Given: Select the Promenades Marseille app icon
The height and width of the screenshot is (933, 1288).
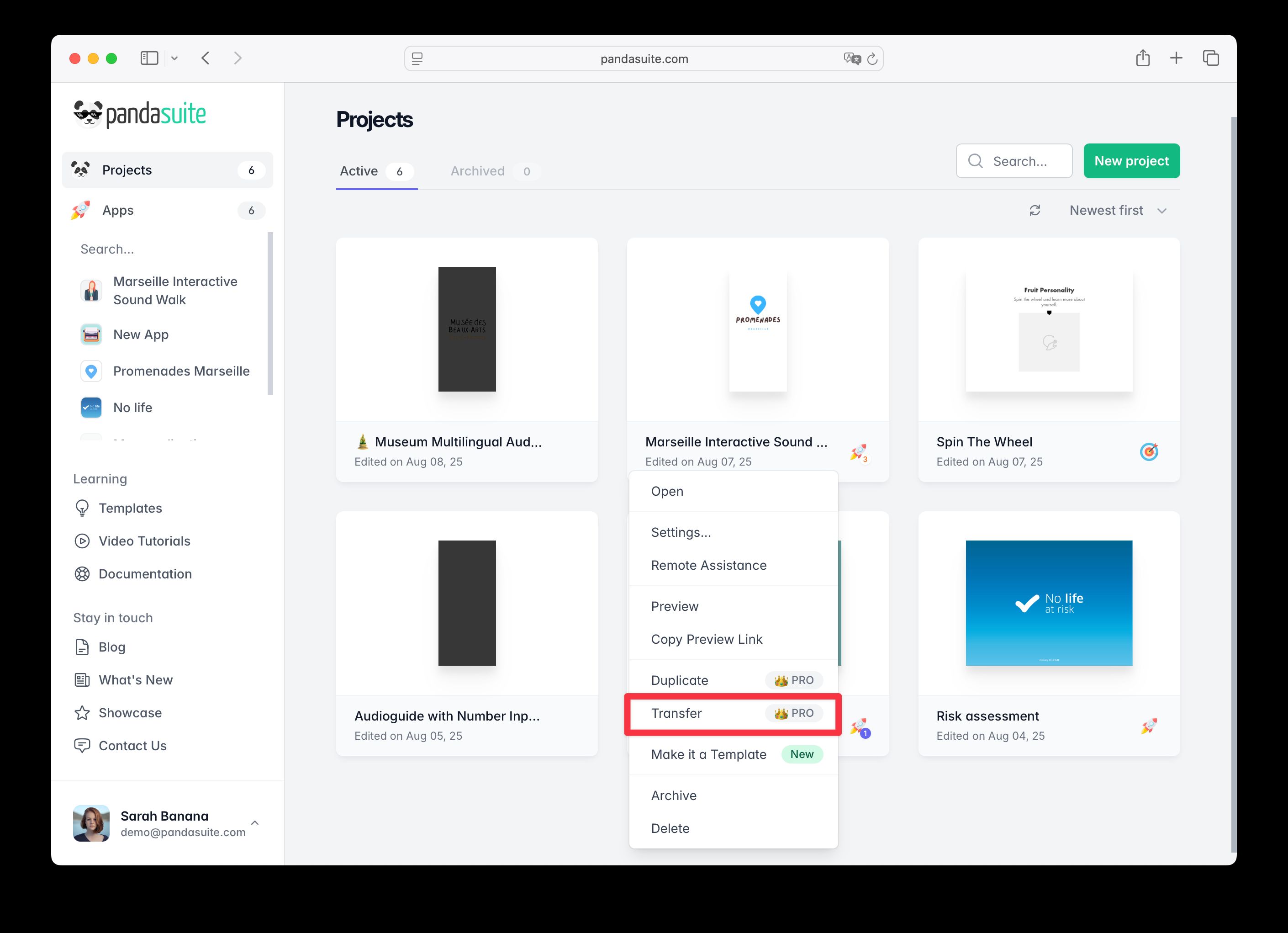Looking at the screenshot, I should click(x=91, y=371).
